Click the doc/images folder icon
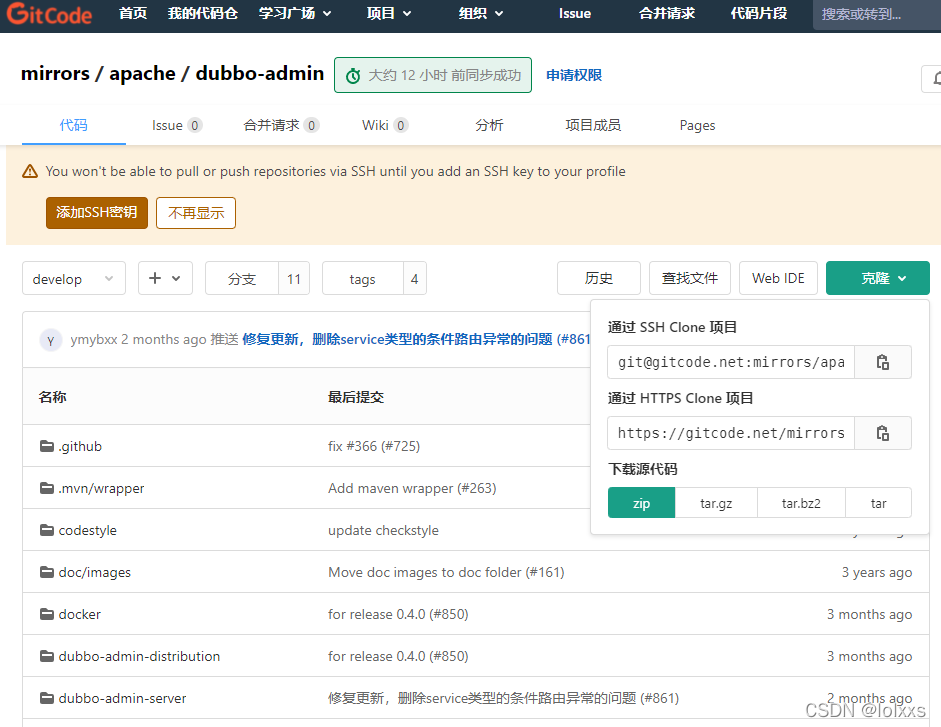This screenshot has height=727, width=941. pyautogui.click(x=47, y=572)
